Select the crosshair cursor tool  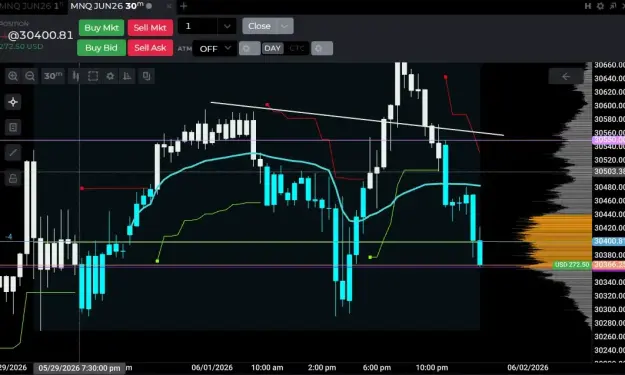click(13, 102)
